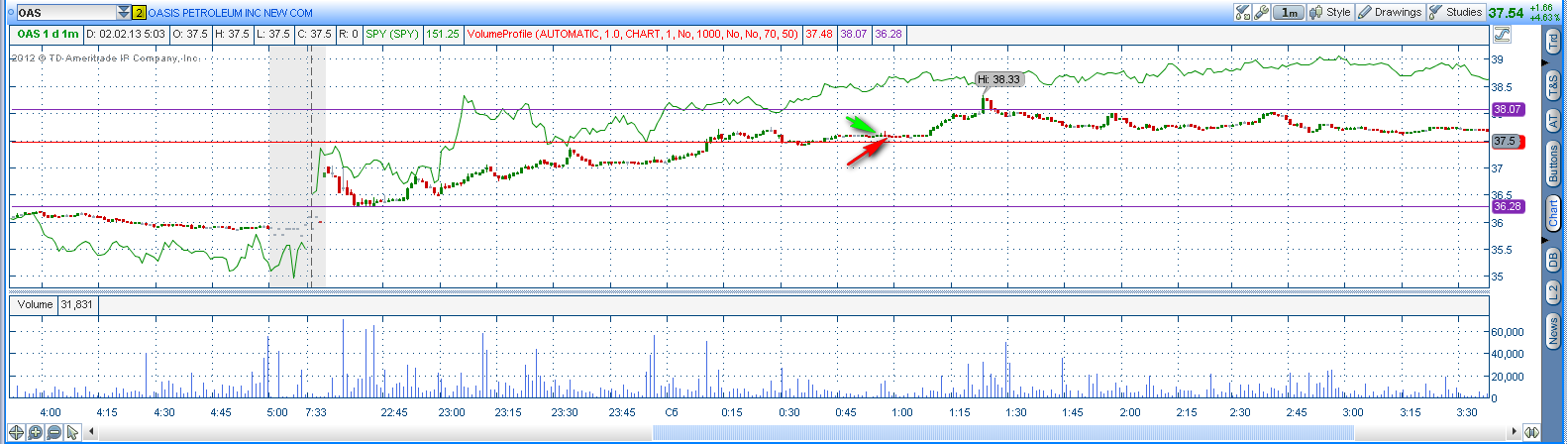This screenshot has width=1568, height=444.
Task: Click the crosshair pan icon at bottom left
Action: 17,432
